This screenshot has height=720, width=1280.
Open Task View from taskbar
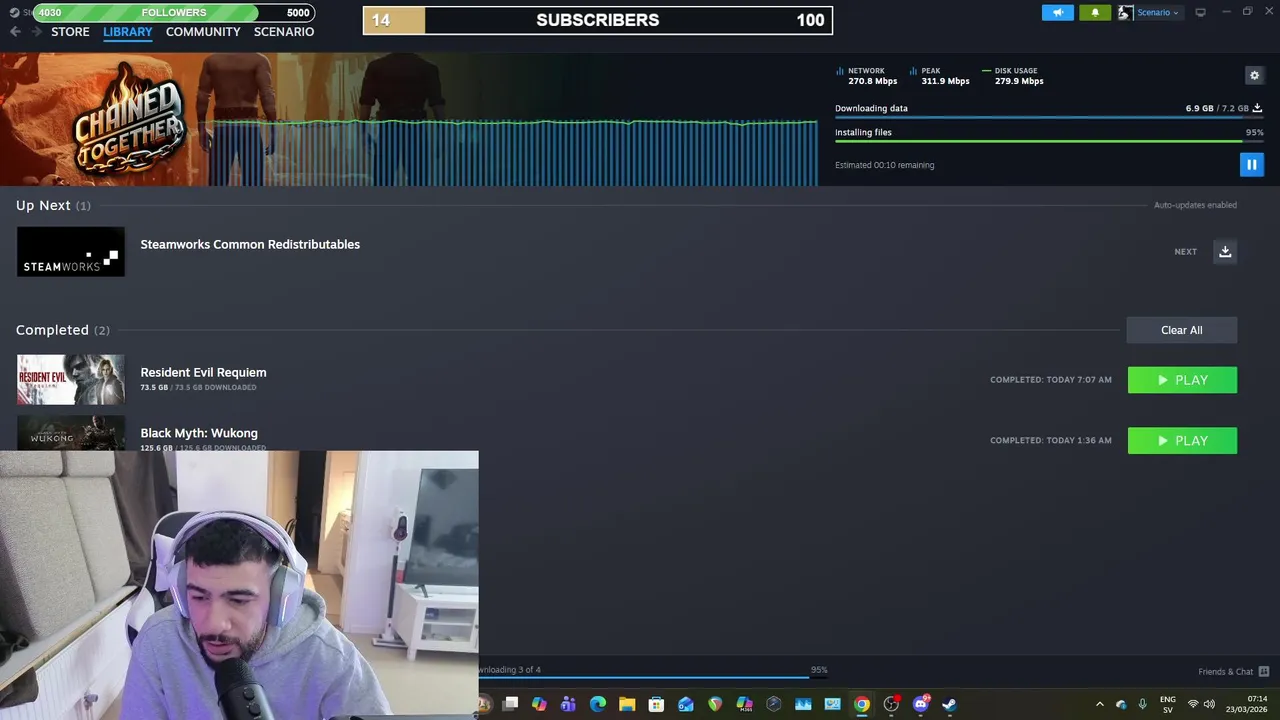[510, 704]
